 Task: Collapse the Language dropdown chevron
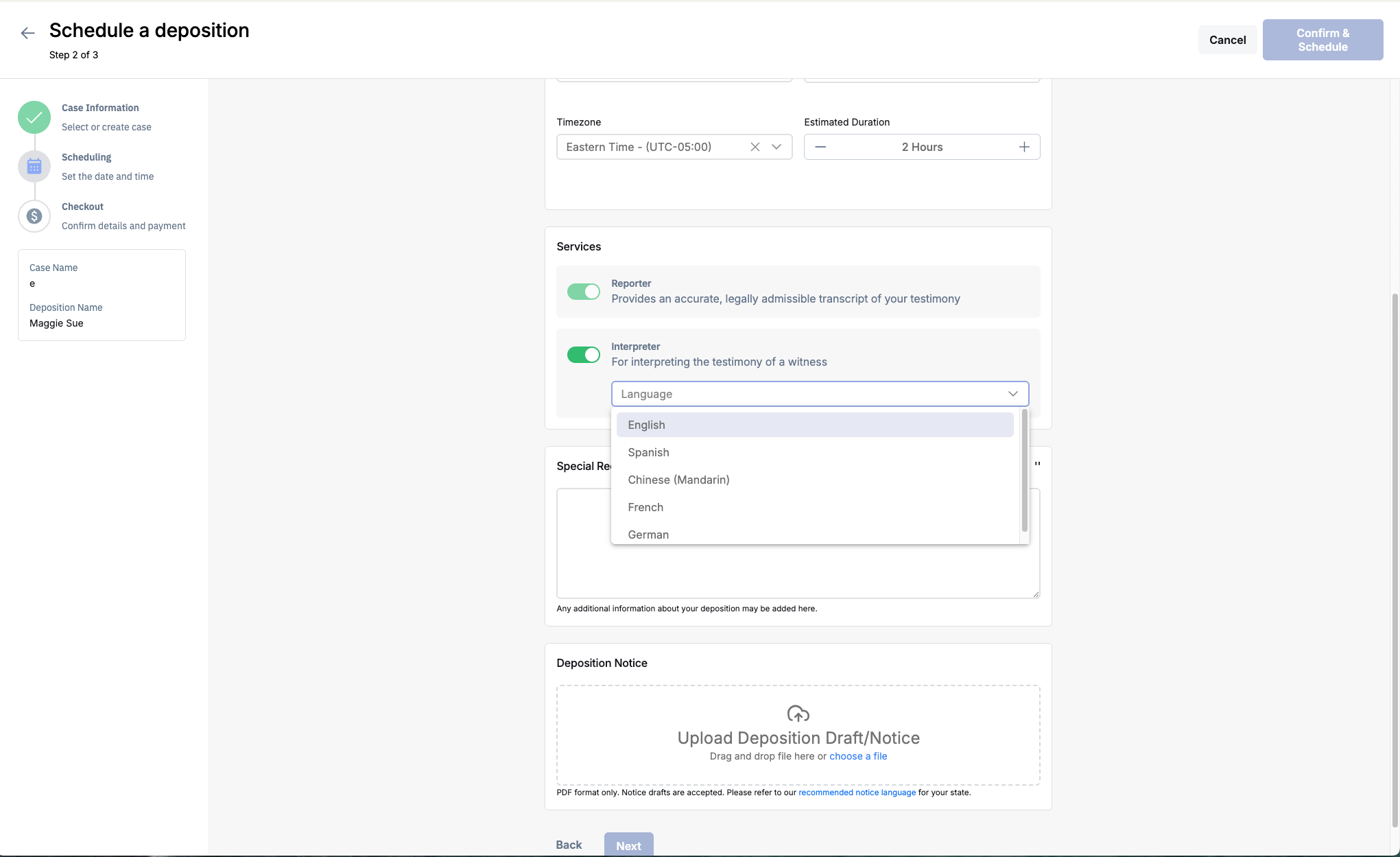click(1012, 394)
